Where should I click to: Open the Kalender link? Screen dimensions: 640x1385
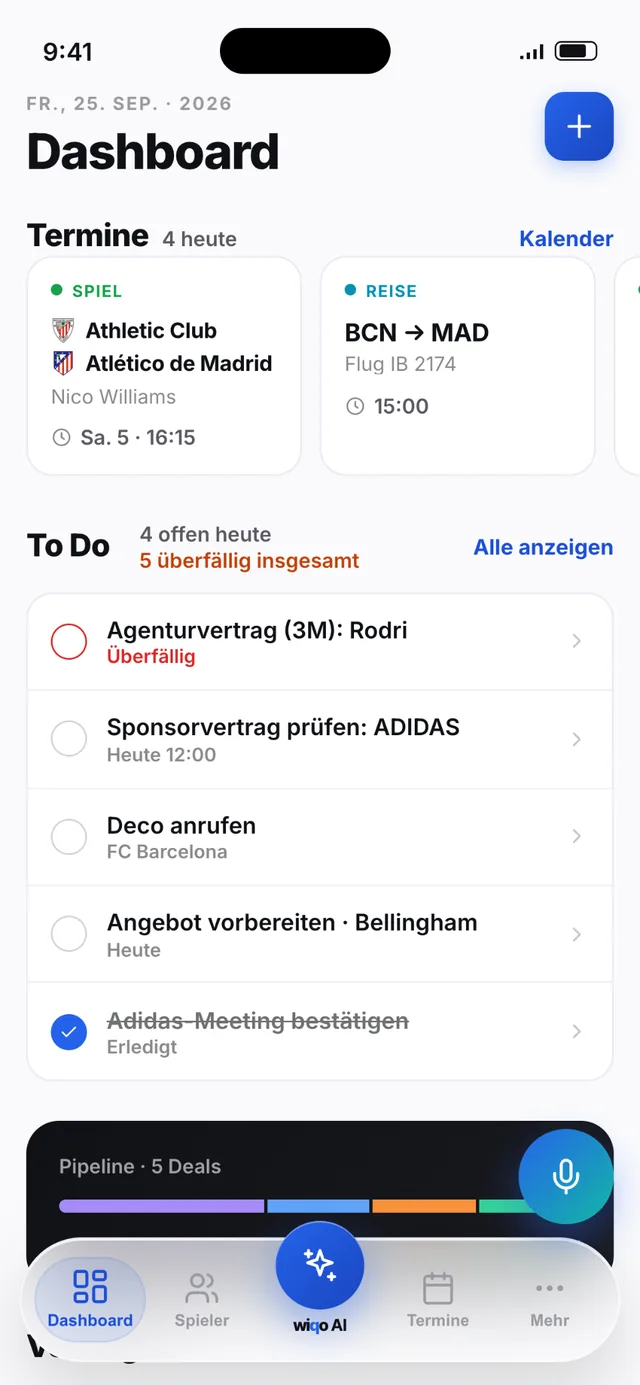(566, 238)
